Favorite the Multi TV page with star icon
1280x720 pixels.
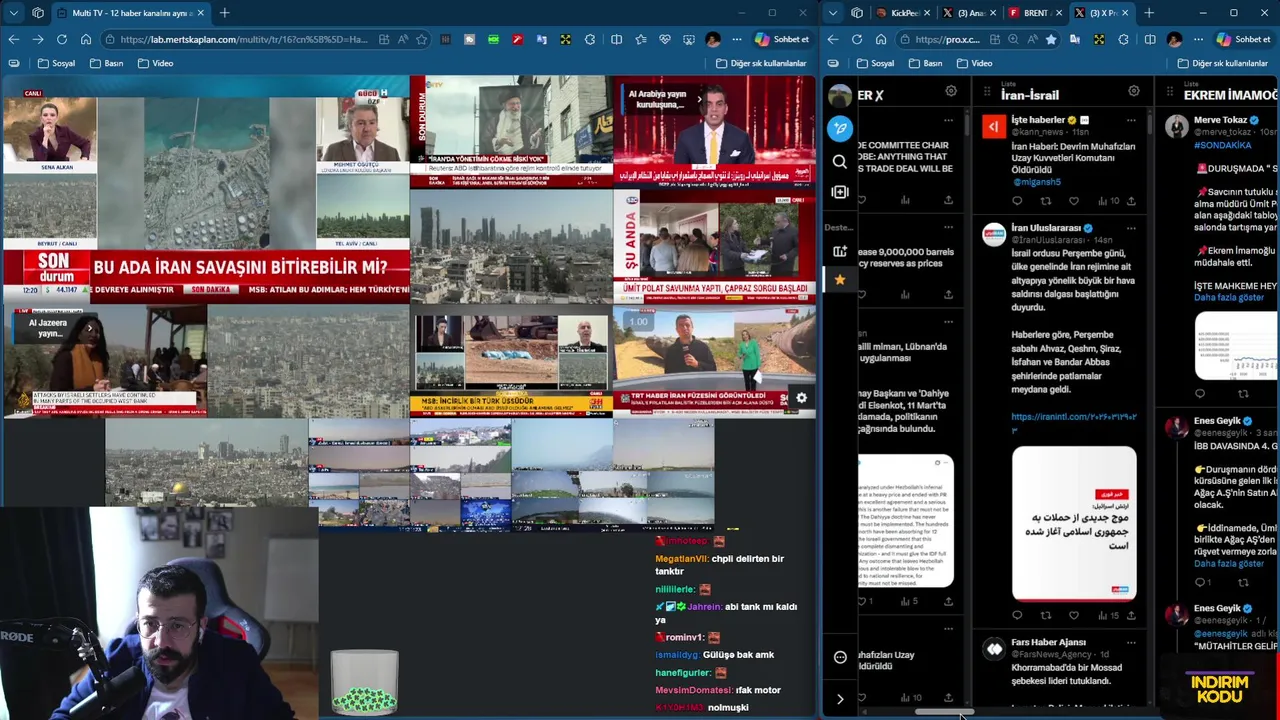(x=421, y=39)
